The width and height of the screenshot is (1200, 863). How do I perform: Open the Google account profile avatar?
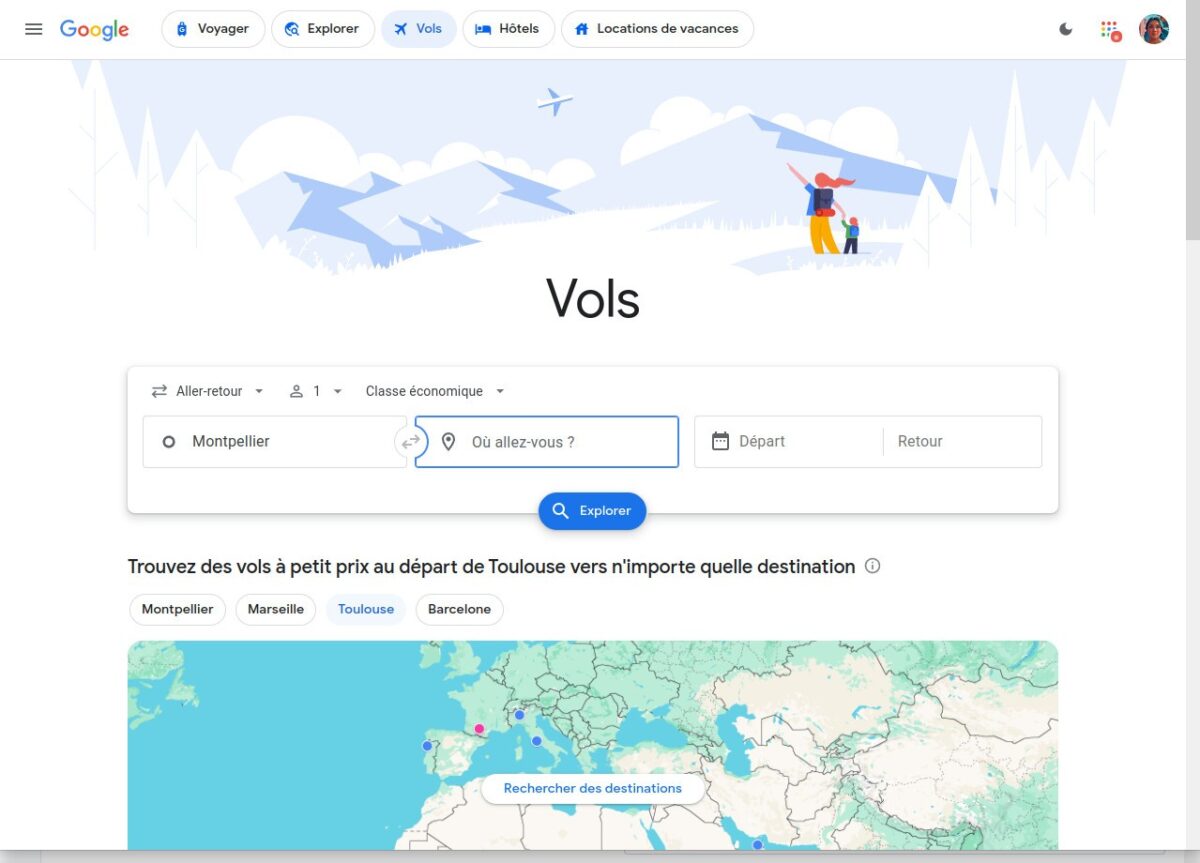coord(1154,29)
